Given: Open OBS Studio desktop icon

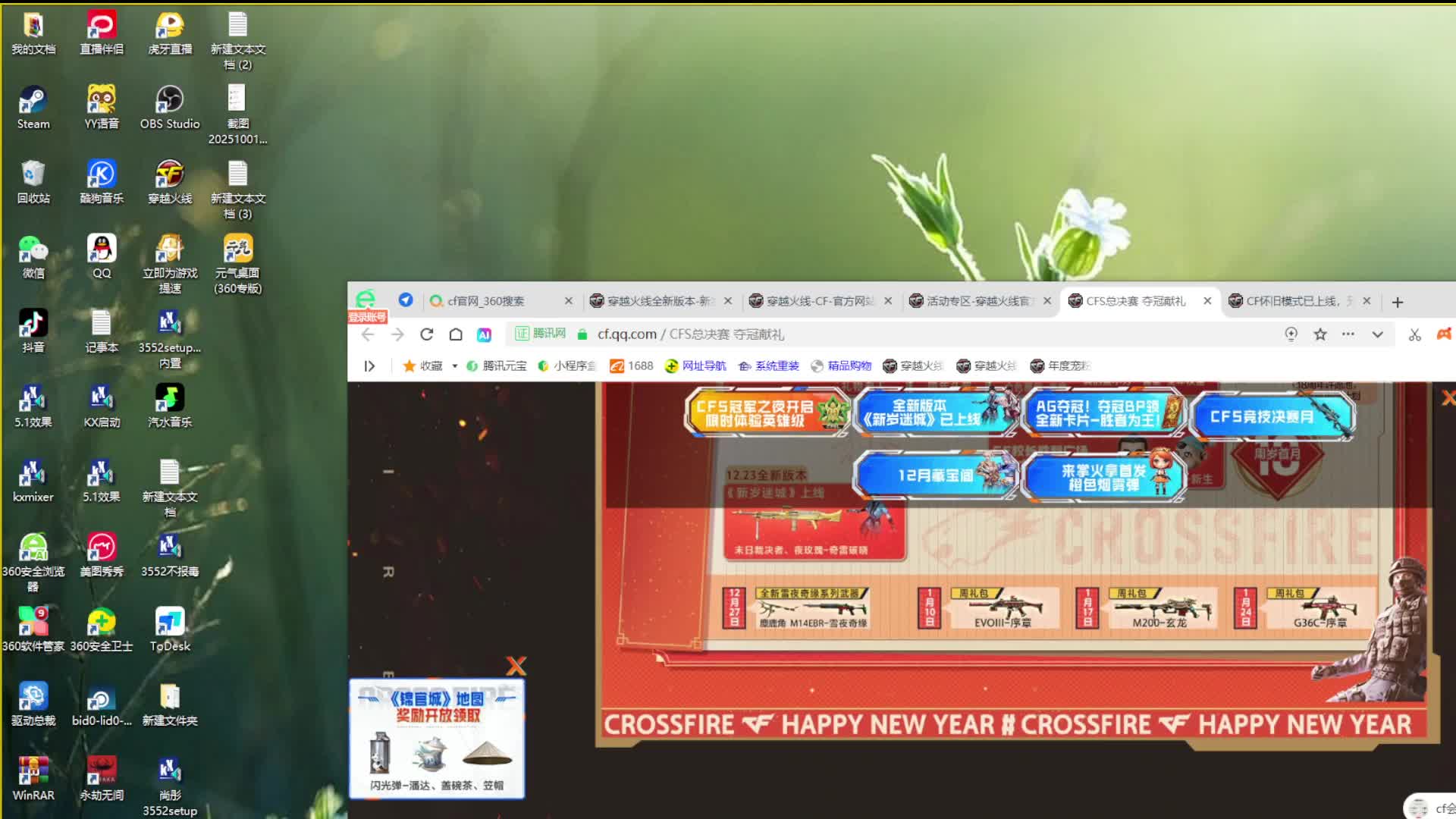Looking at the screenshot, I should [x=170, y=108].
